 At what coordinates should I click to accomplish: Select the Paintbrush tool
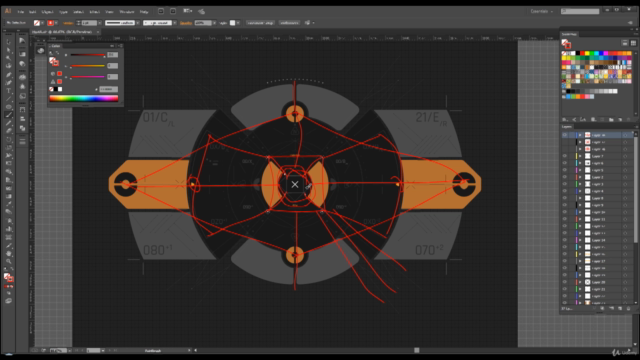pos(9,115)
